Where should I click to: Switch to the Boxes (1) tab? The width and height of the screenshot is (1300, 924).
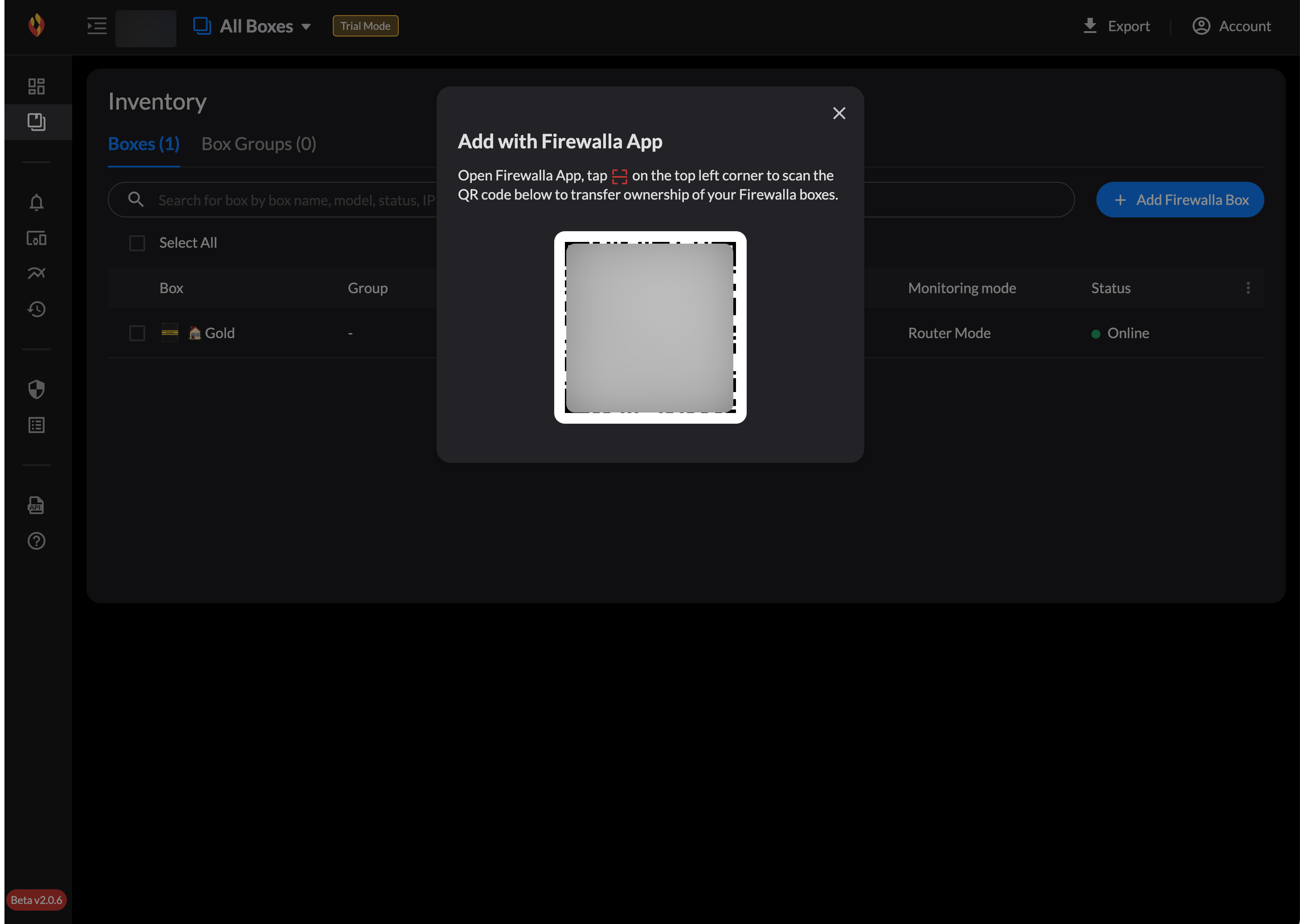point(144,144)
